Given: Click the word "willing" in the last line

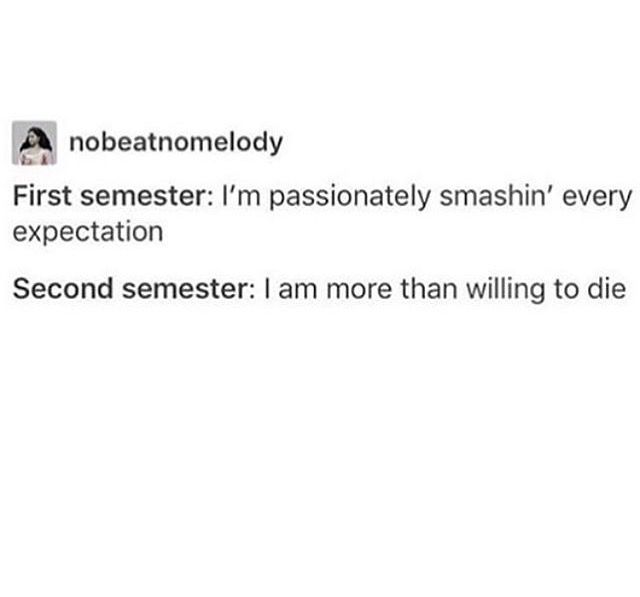Looking at the screenshot, I should [505, 290].
